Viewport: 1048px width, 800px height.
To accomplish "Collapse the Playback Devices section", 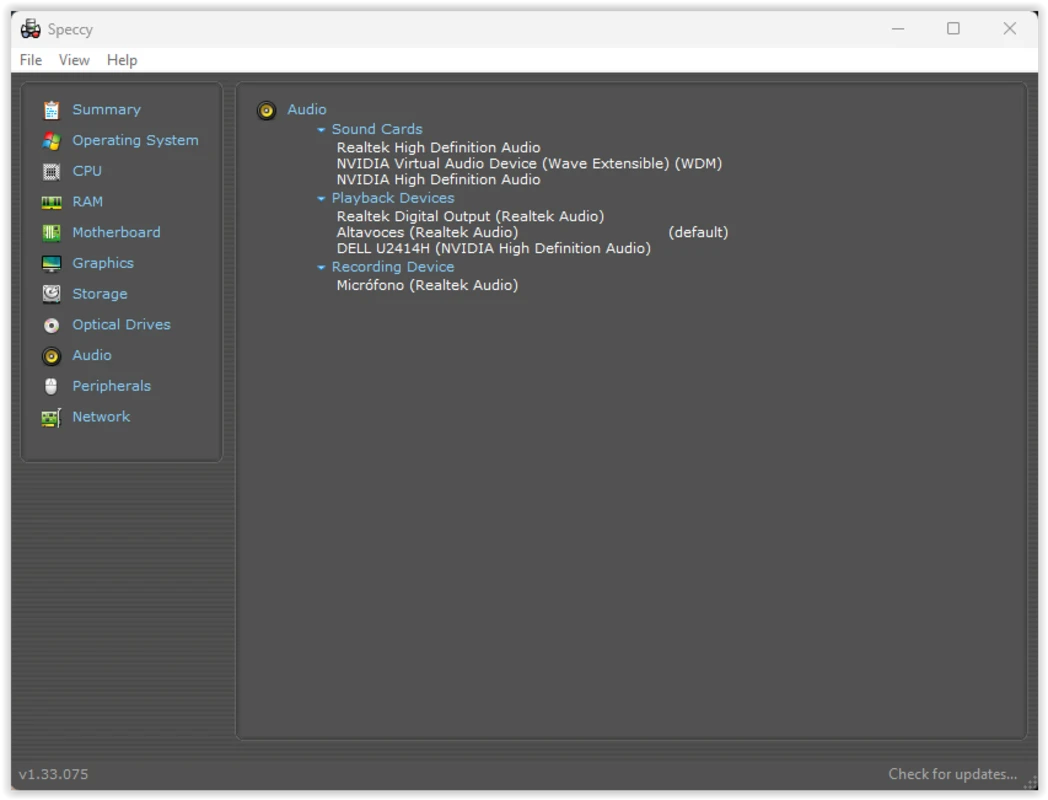I will [322, 199].
